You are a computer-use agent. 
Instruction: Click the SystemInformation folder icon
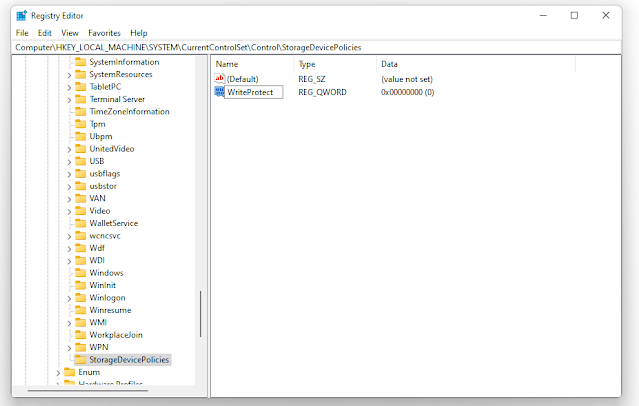(81, 62)
